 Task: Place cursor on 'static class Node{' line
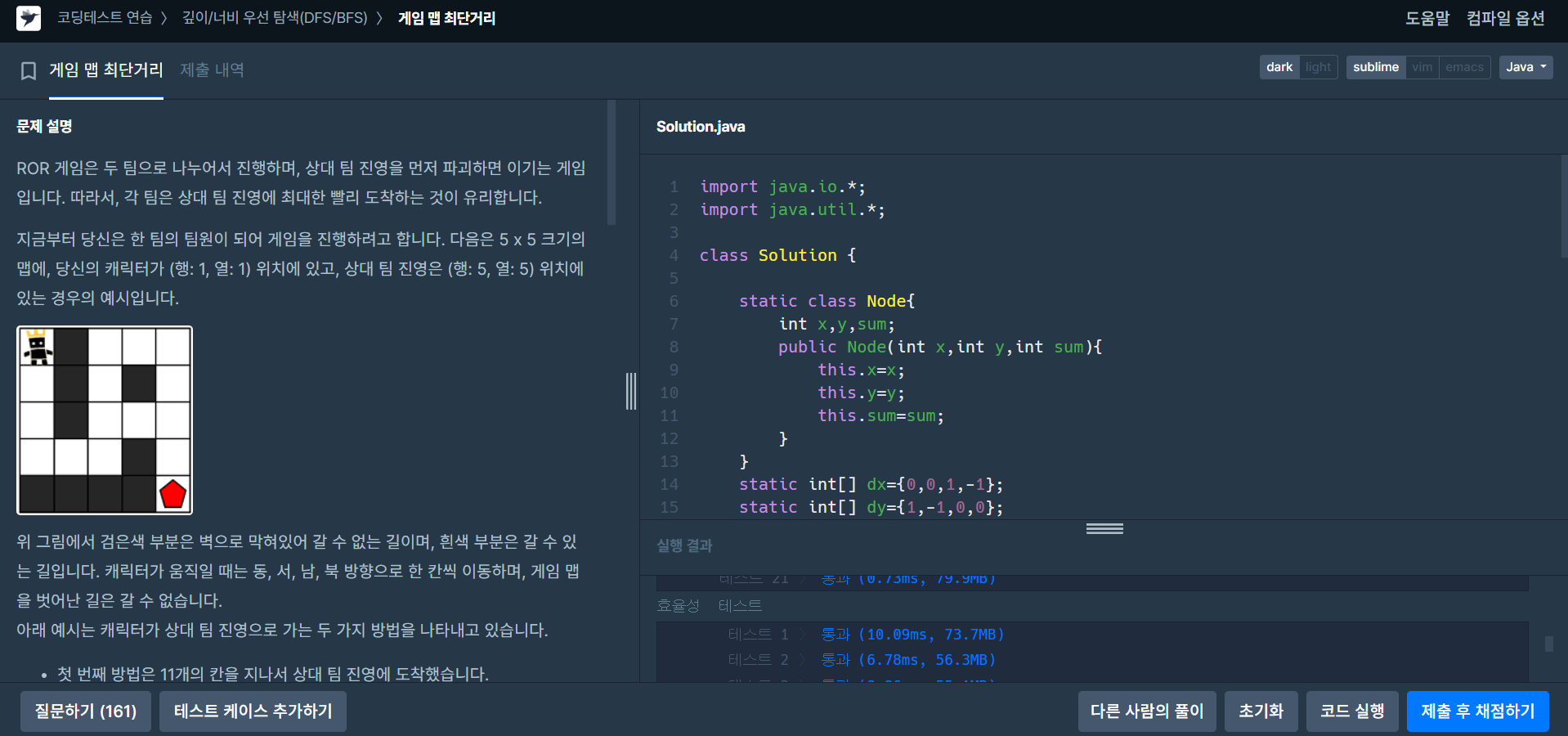coord(827,301)
